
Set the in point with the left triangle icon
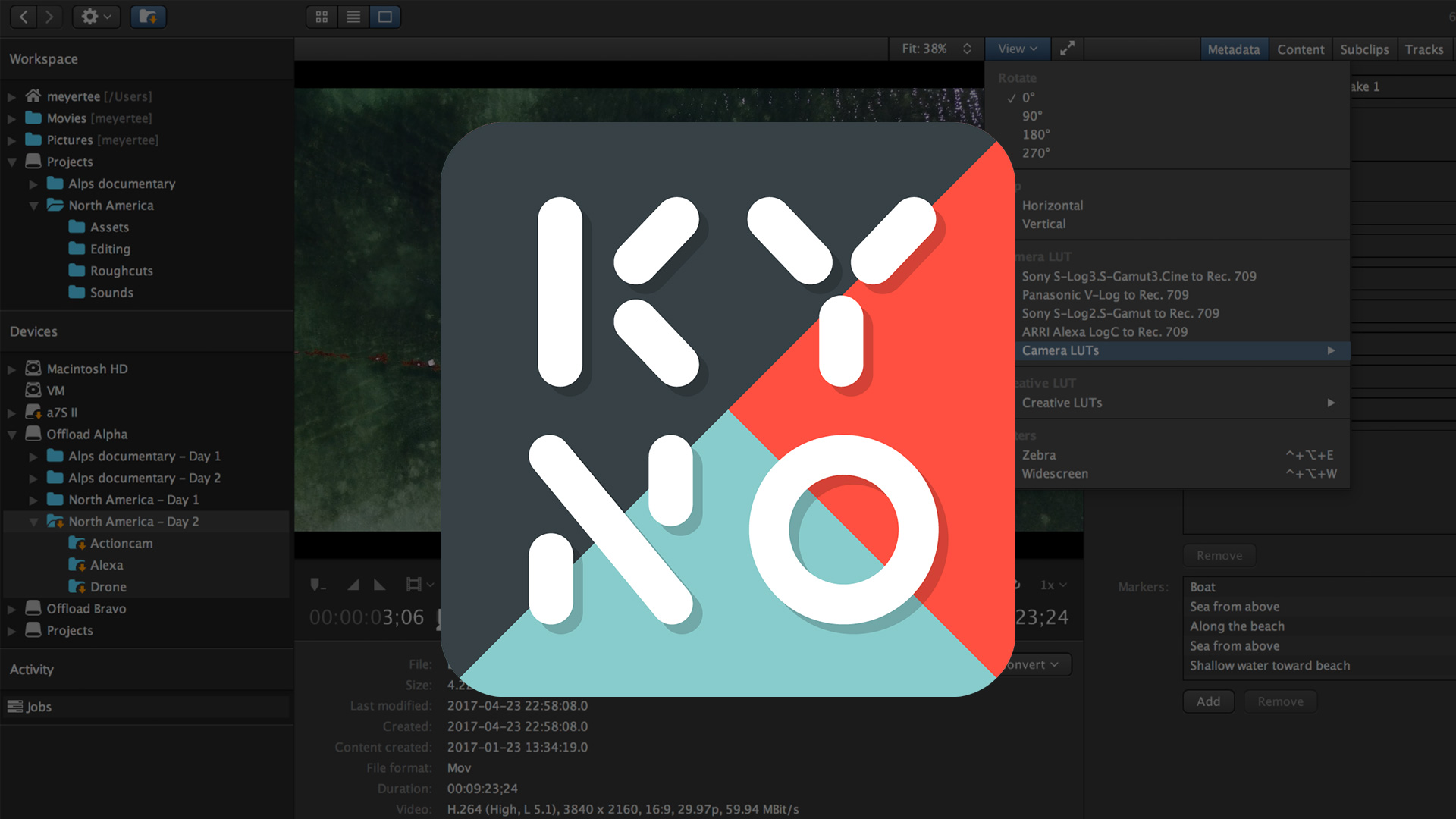353,585
